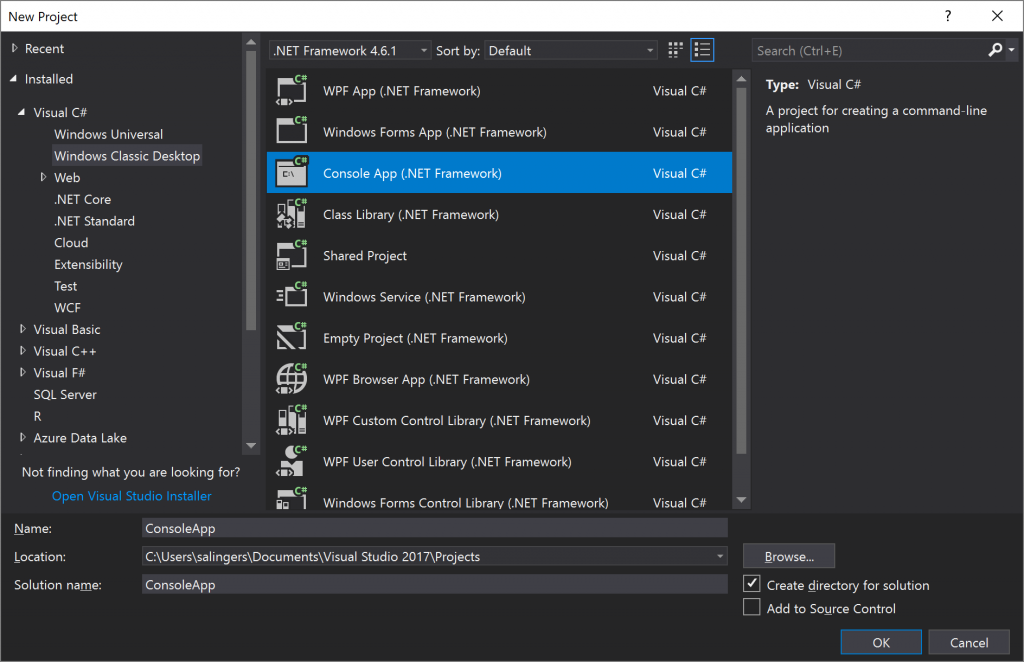Click the search magnifier icon
The image size is (1024, 662).
pos(995,50)
